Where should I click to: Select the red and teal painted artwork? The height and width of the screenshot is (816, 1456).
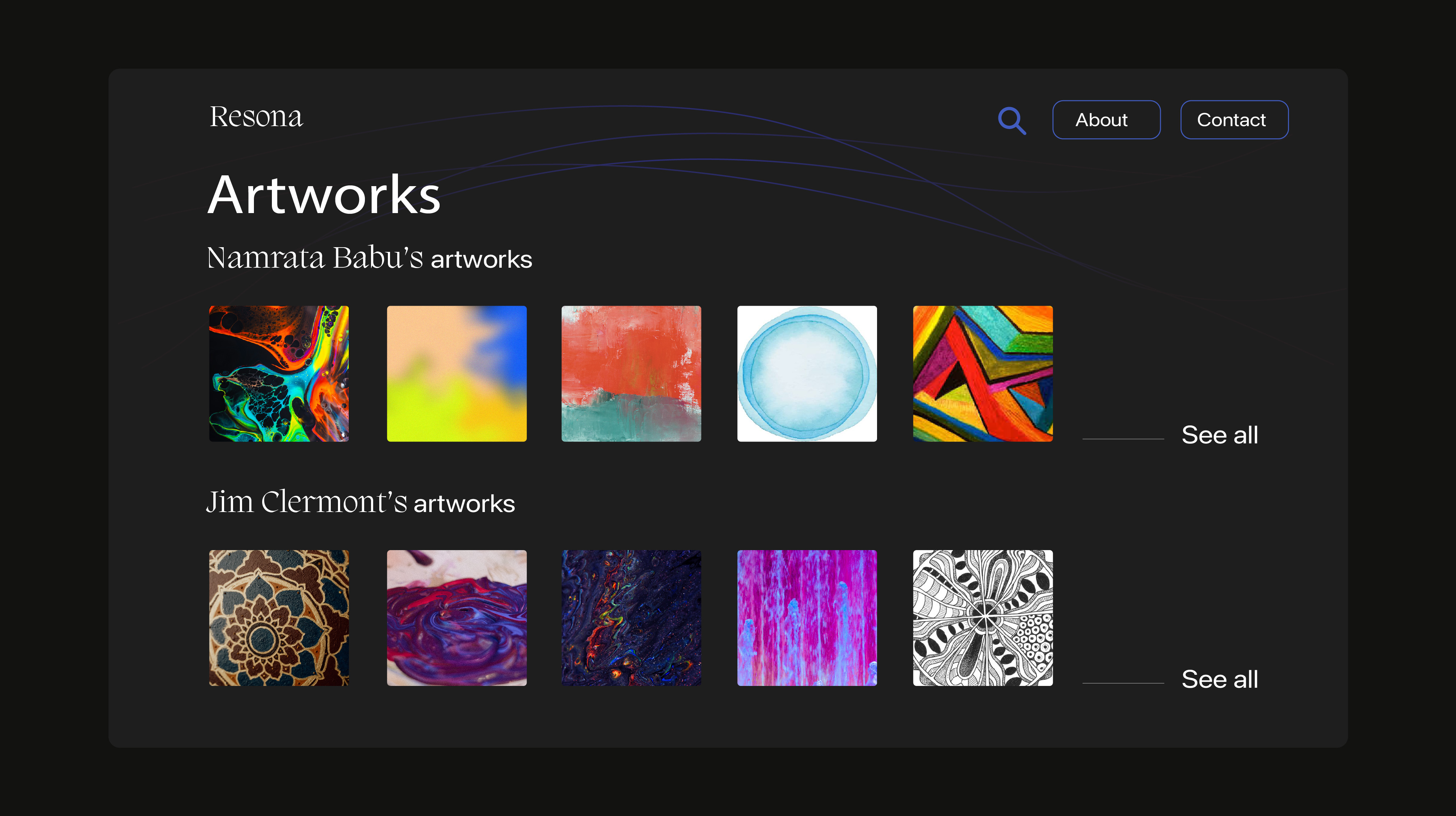[631, 374]
